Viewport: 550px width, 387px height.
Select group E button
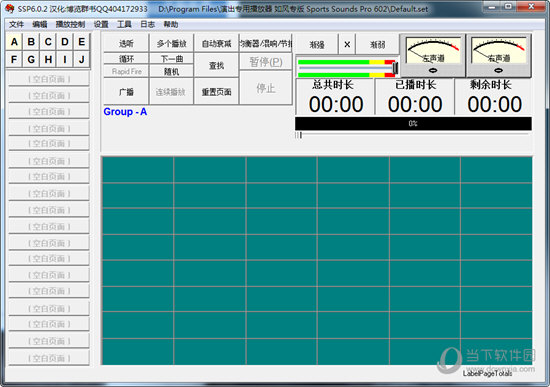[x=81, y=42]
